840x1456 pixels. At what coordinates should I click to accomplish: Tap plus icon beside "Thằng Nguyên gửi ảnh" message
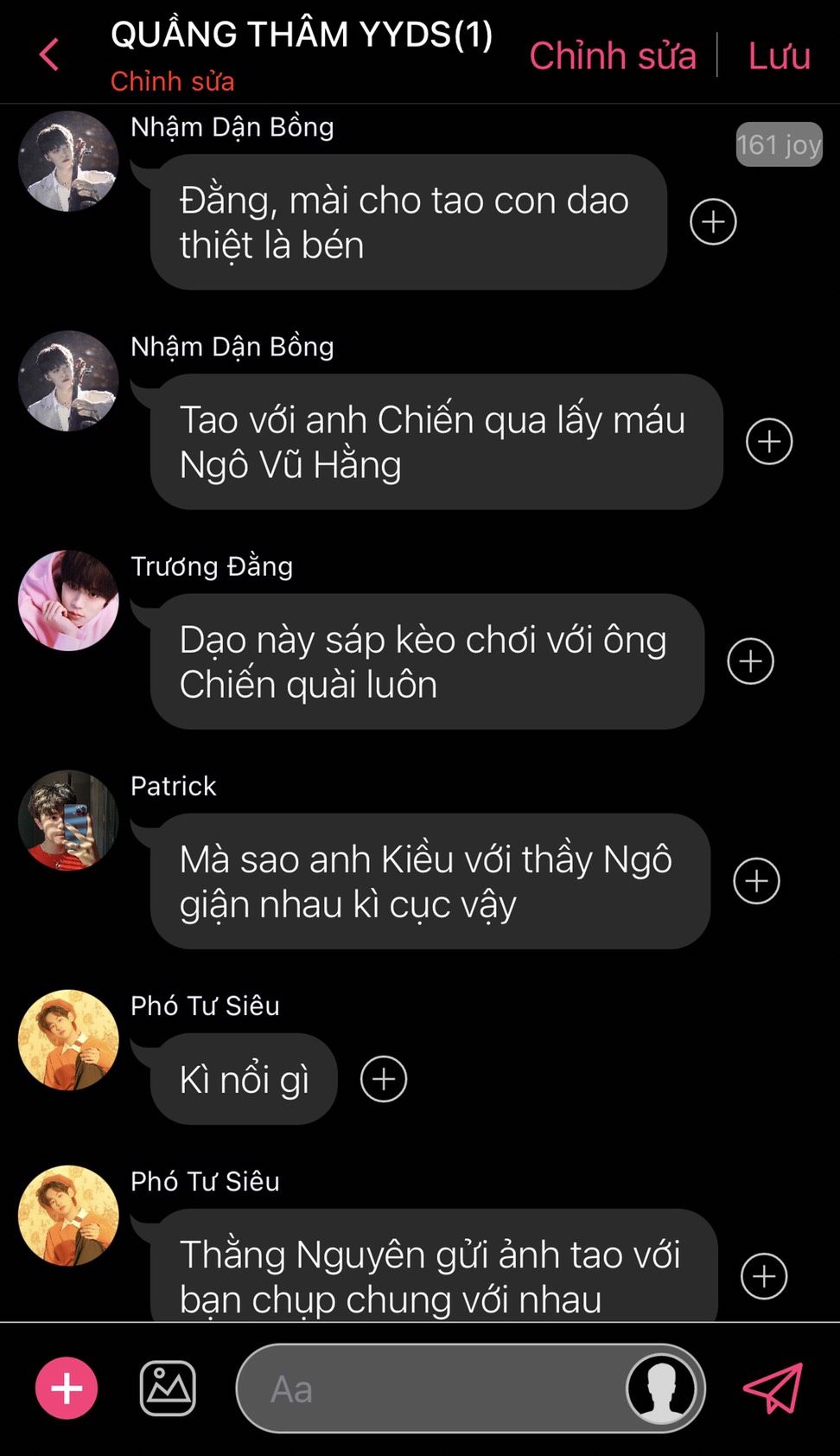click(764, 1275)
